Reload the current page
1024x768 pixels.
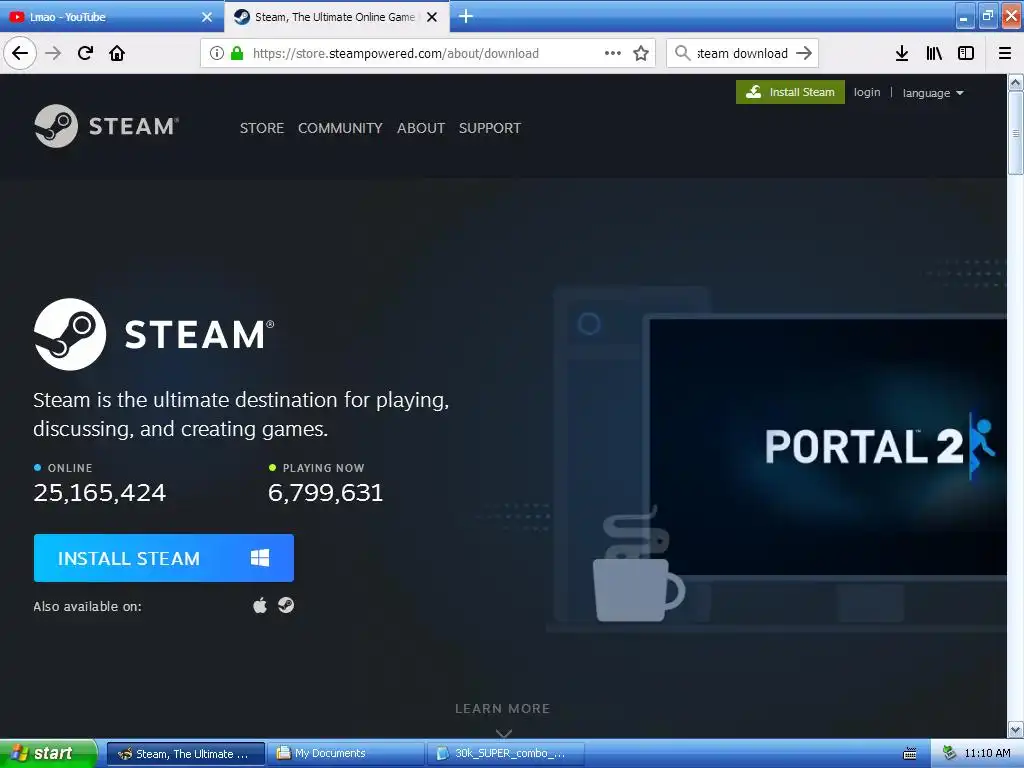click(85, 53)
